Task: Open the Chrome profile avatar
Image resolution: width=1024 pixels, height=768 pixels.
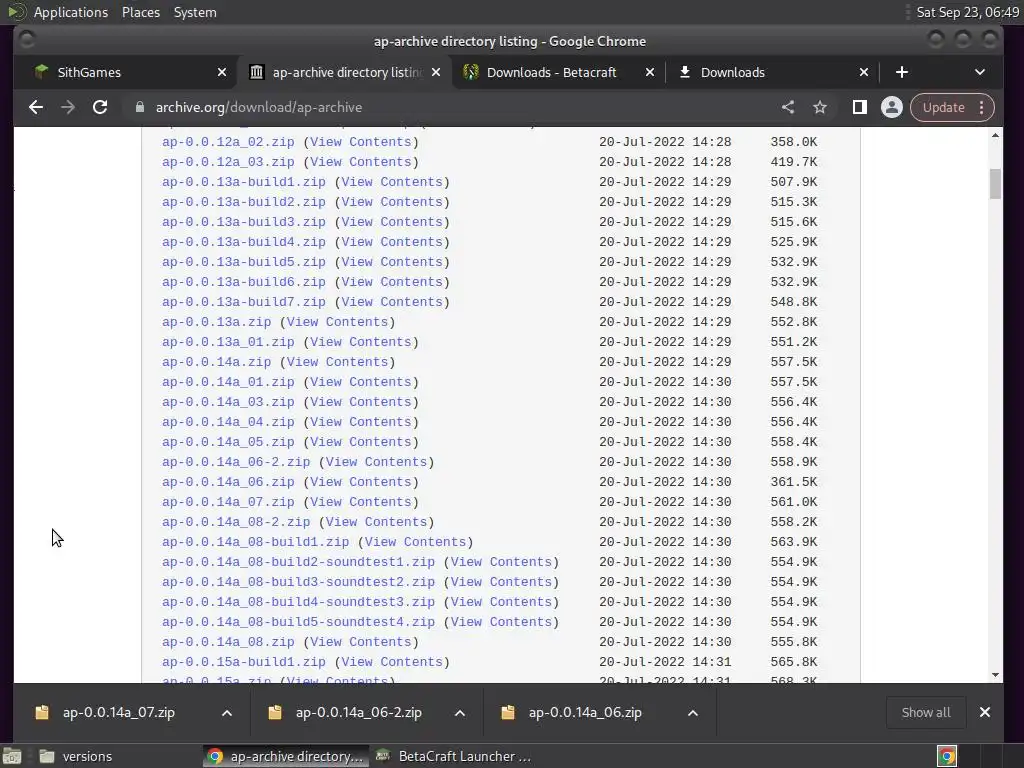Action: click(x=891, y=107)
